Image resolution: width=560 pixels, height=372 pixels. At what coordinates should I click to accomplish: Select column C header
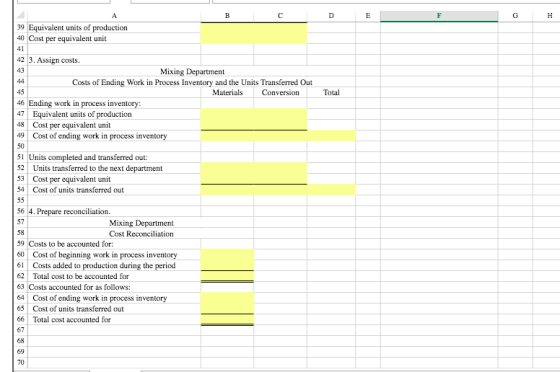tap(280, 16)
